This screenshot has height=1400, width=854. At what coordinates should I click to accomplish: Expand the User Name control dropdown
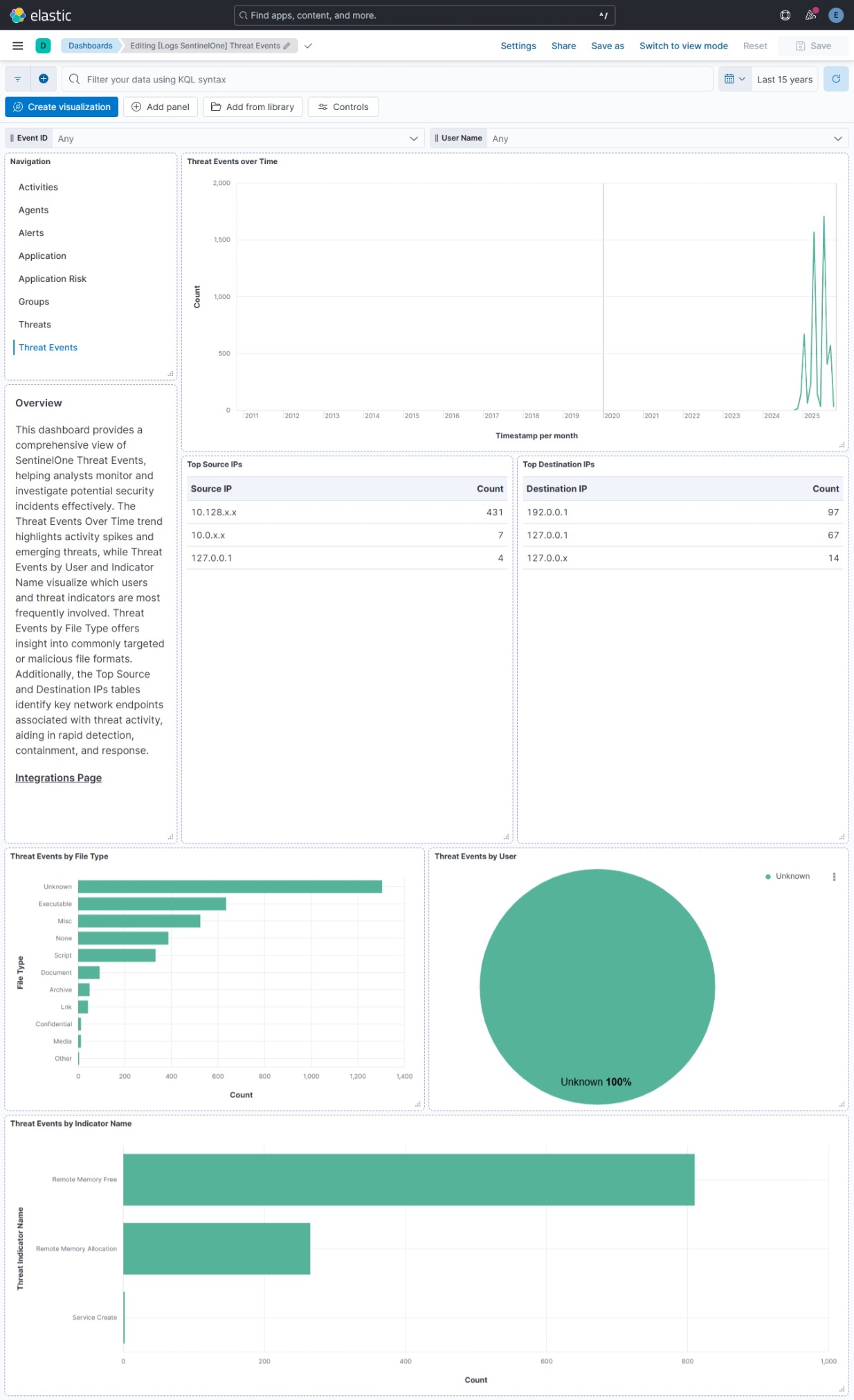(837, 138)
